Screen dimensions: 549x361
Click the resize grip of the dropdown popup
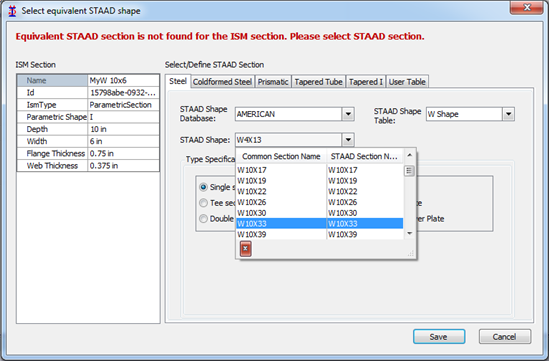[411, 254]
